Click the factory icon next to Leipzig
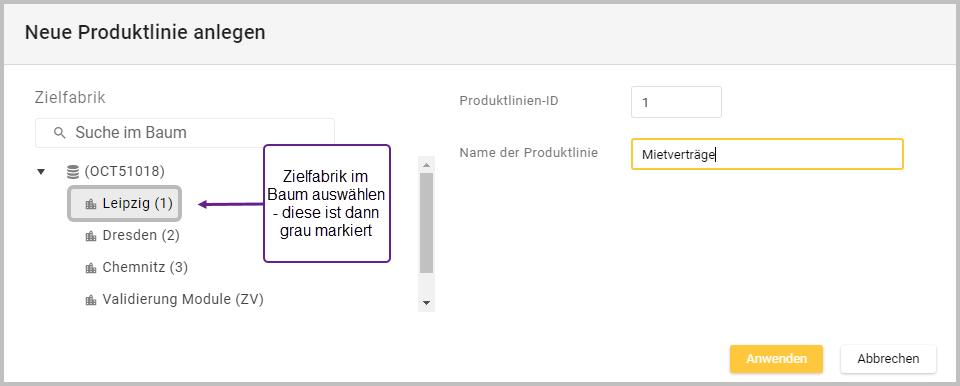Screen dimensions: 960x386 coord(91,204)
